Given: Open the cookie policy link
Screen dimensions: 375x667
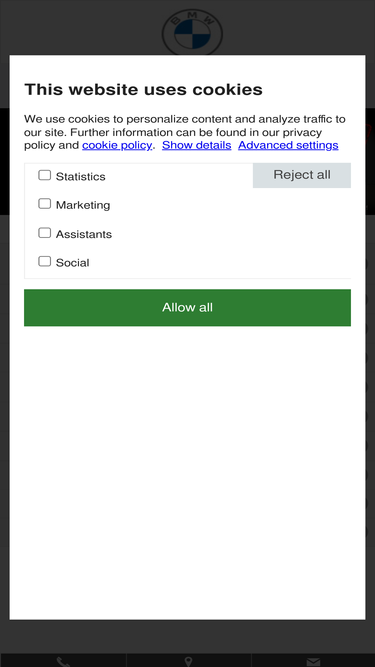Looking at the screenshot, I should 117,145.
